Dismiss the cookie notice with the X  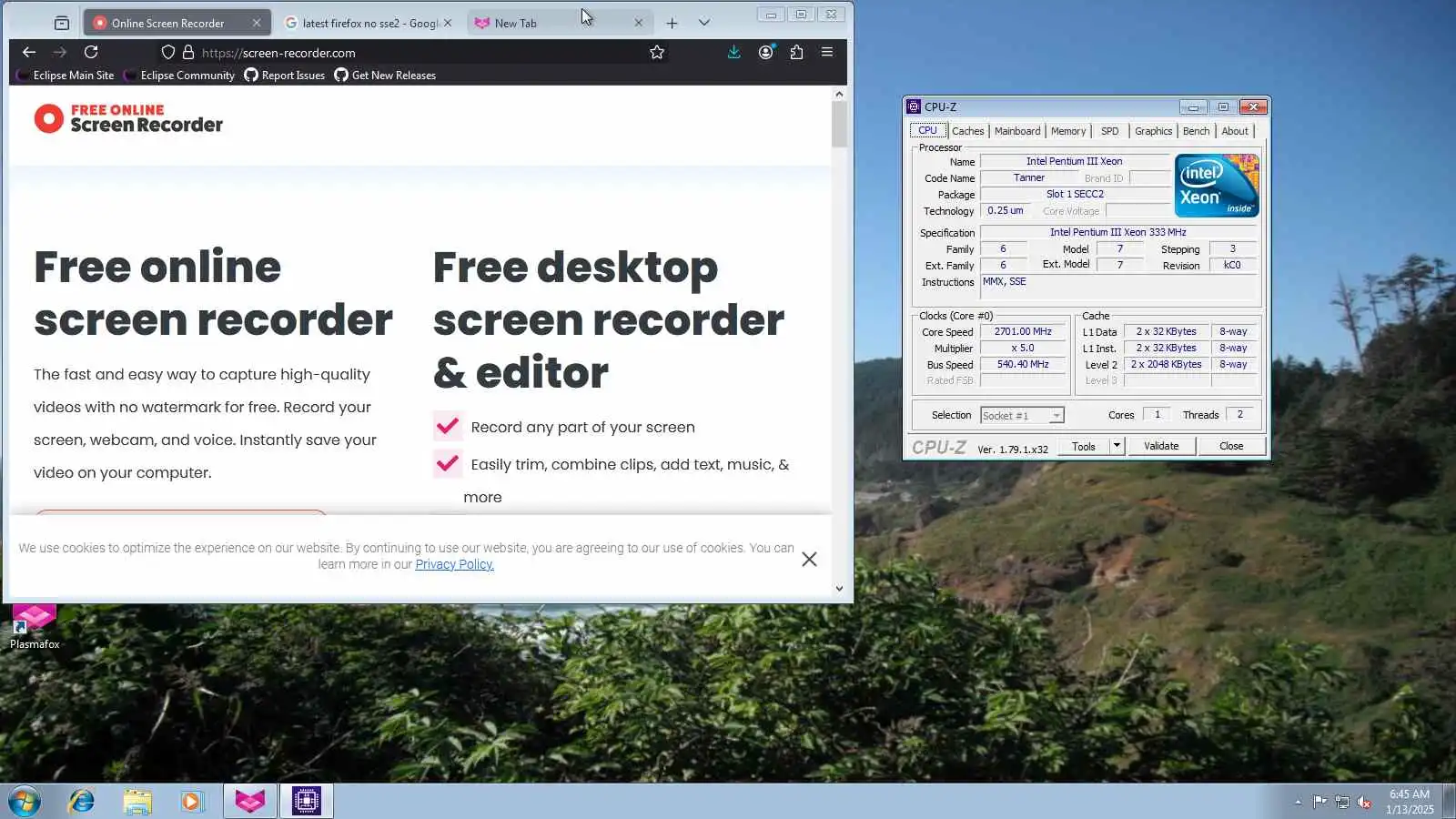point(809,560)
